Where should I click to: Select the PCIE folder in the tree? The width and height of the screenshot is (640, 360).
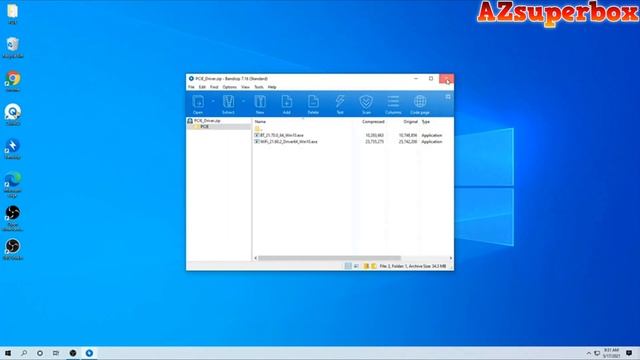(204, 127)
